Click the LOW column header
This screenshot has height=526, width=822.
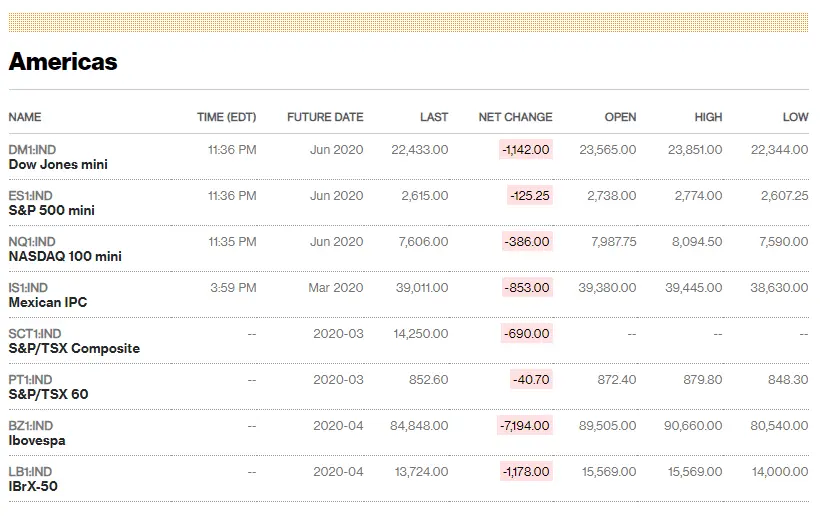[795, 117]
